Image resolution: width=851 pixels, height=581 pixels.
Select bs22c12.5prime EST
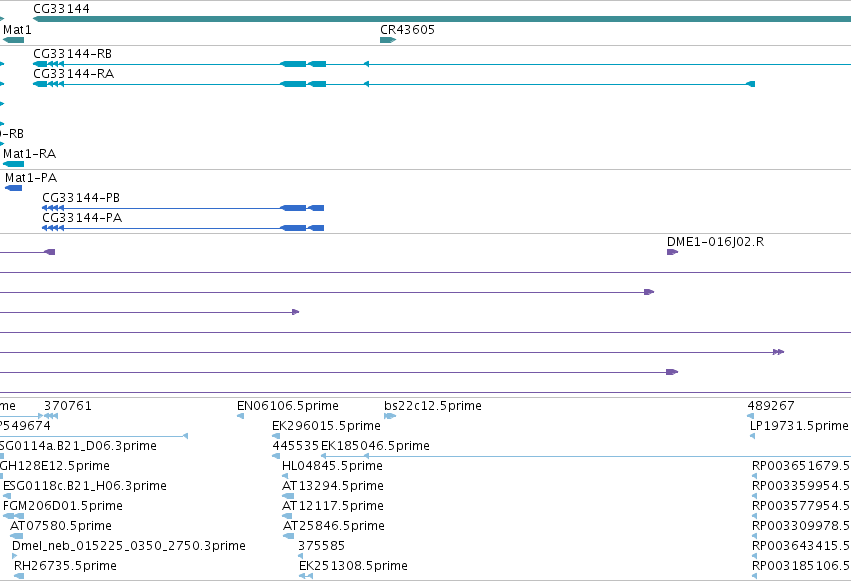390,416
